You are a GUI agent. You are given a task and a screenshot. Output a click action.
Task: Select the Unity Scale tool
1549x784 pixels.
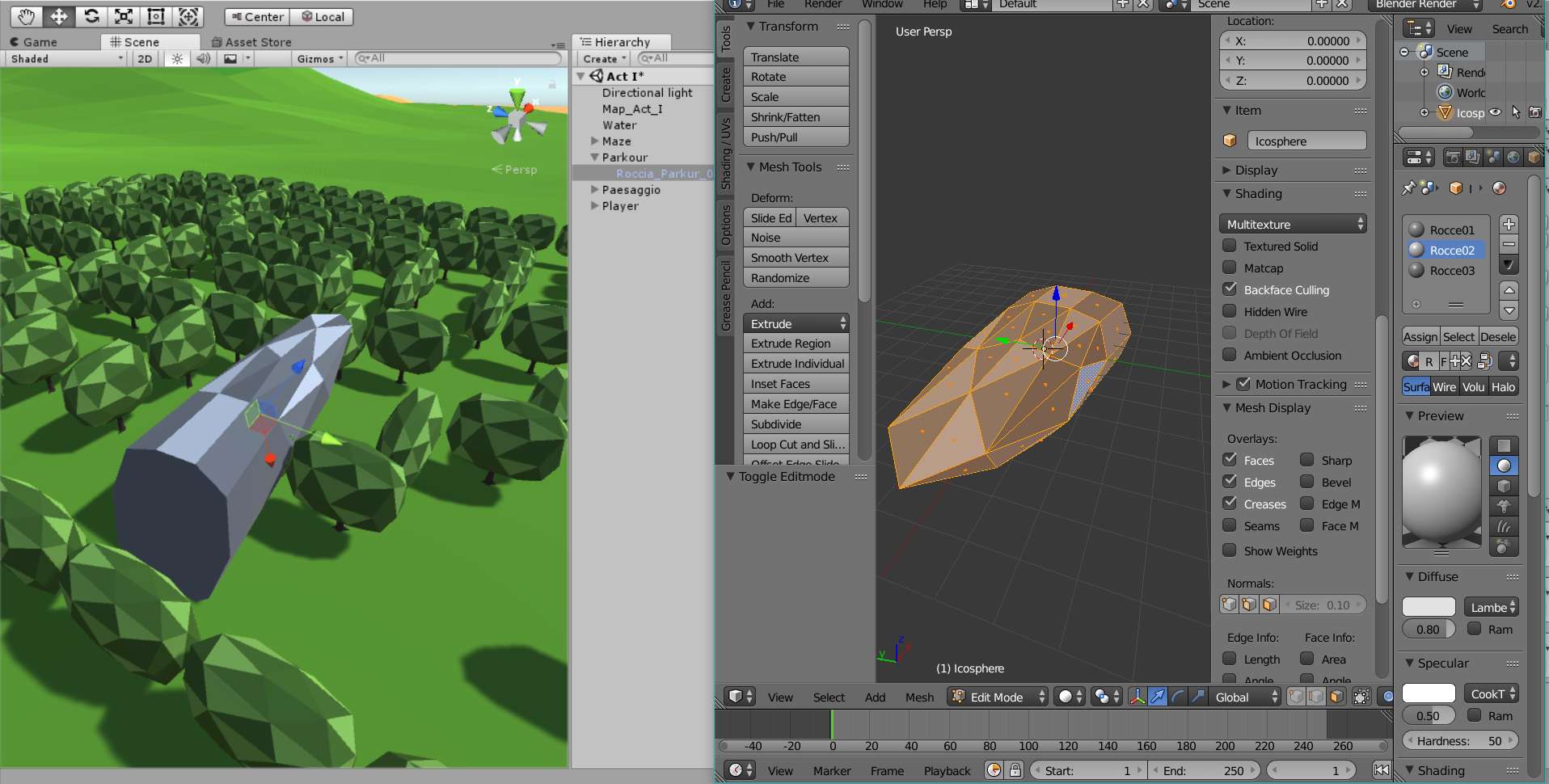point(124,16)
